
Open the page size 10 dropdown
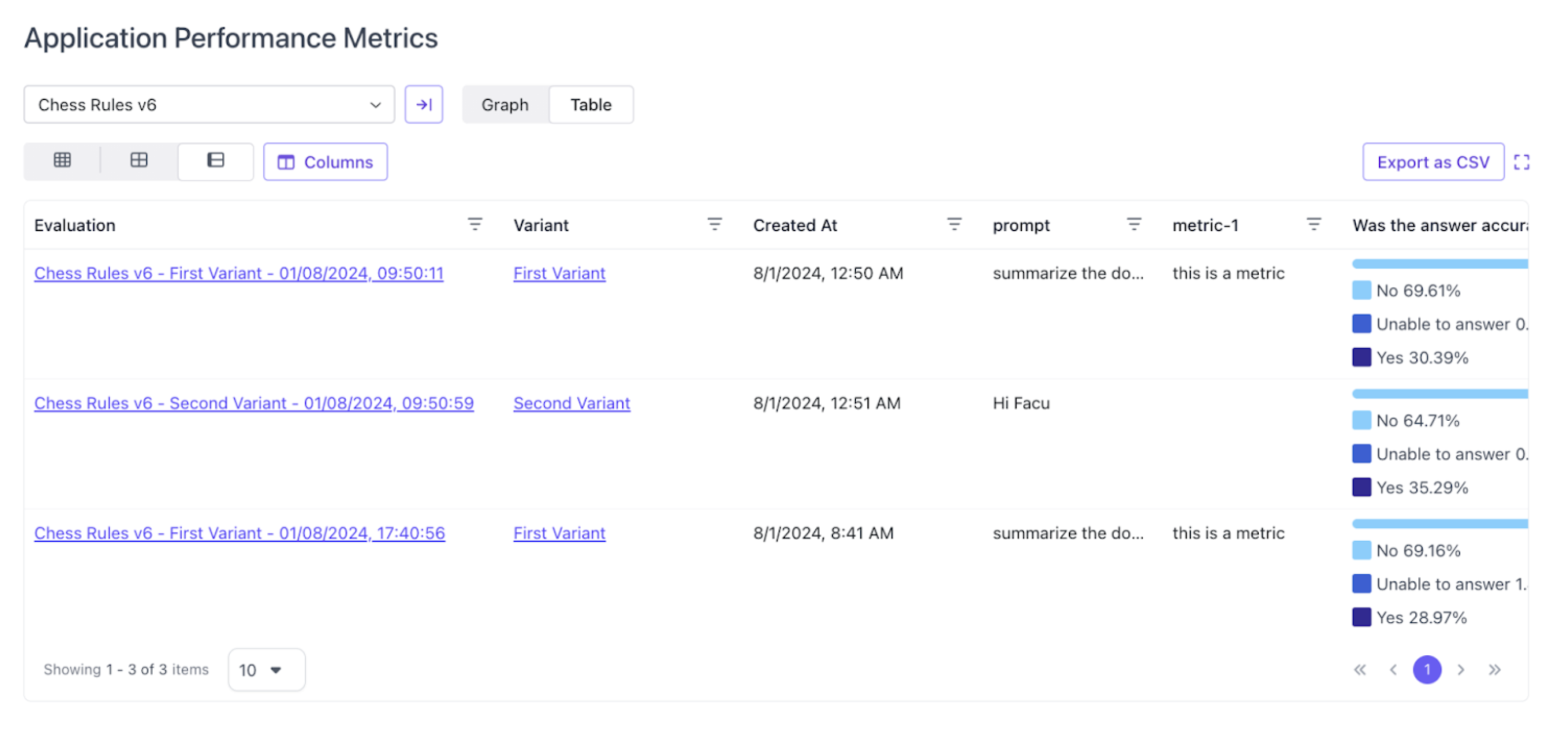click(266, 669)
